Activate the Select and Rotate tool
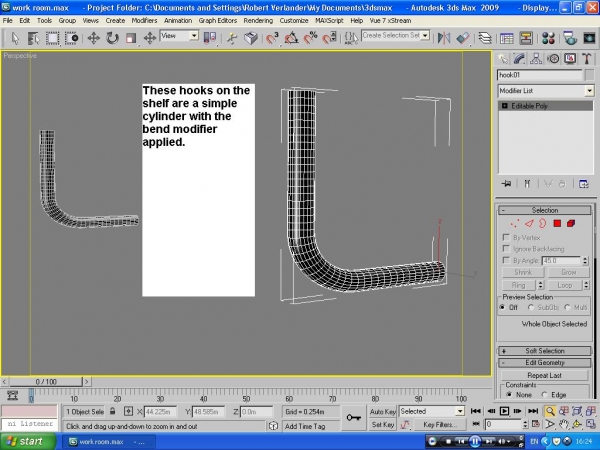 112,38
